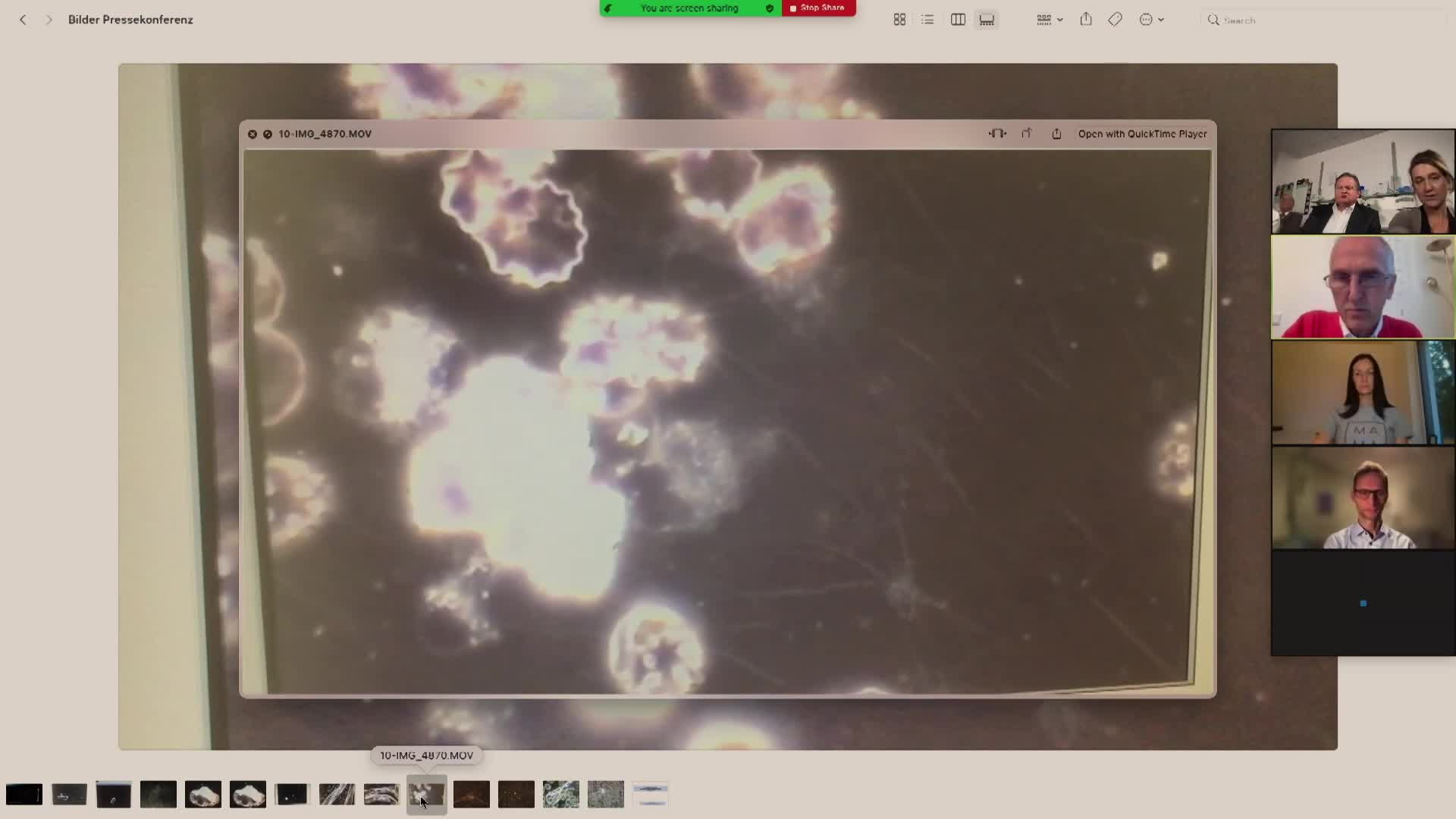
Task: Click the Quick Look share icon
Action: (x=1056, y=133)
